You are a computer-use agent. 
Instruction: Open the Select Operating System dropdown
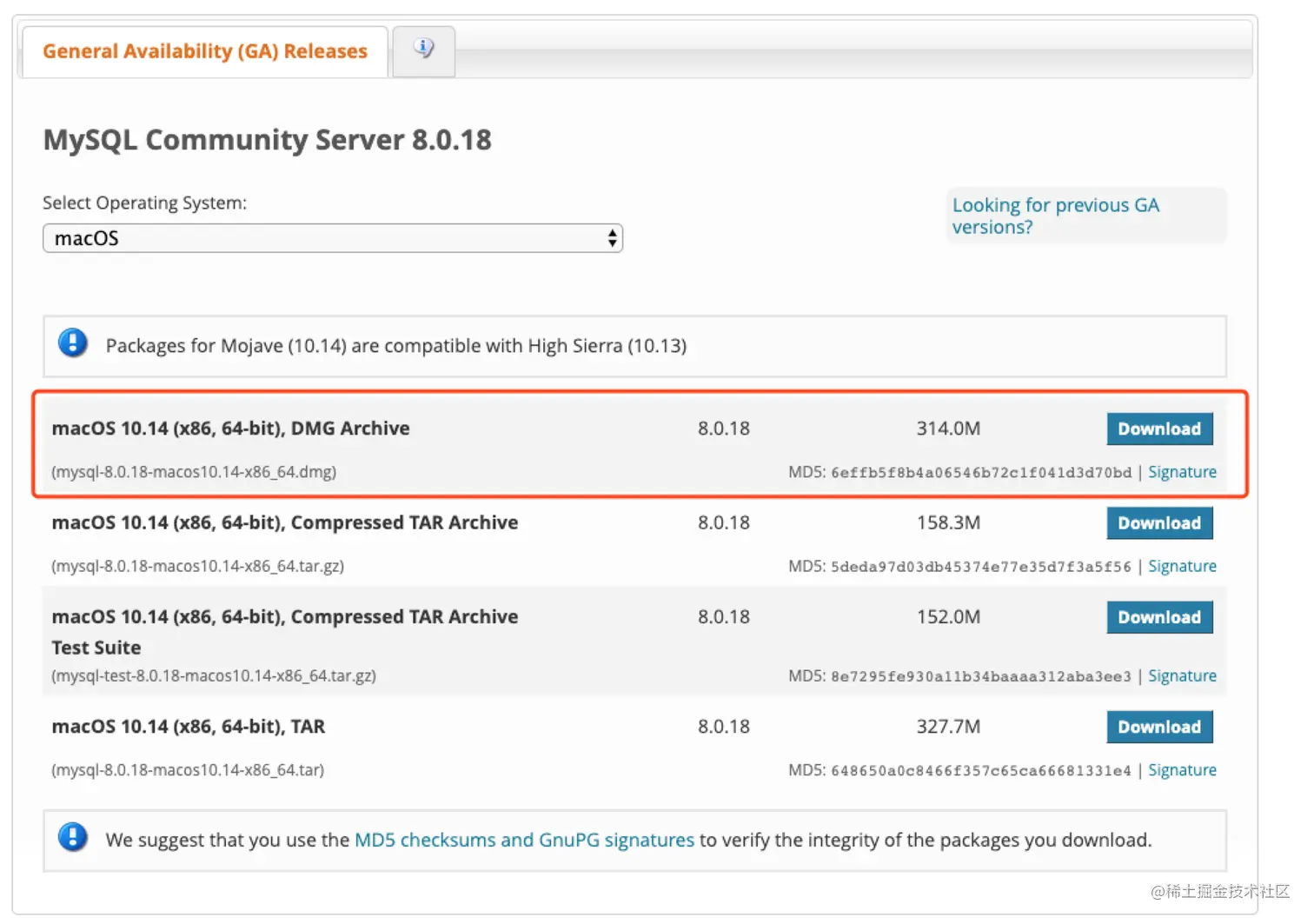coord(333,238)
